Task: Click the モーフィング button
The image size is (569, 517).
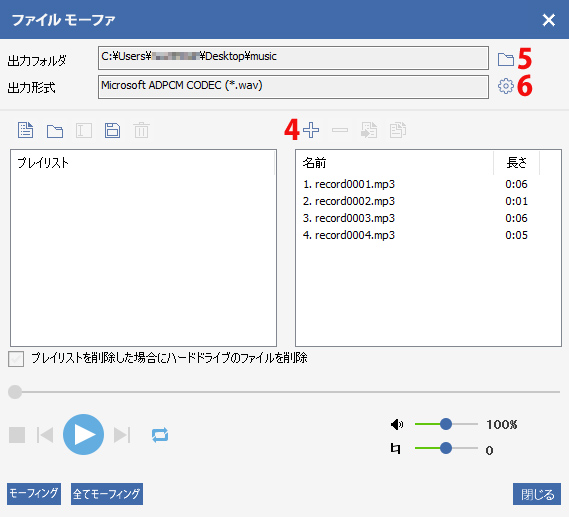Action: pyautogui.click(x=34, y=494)
